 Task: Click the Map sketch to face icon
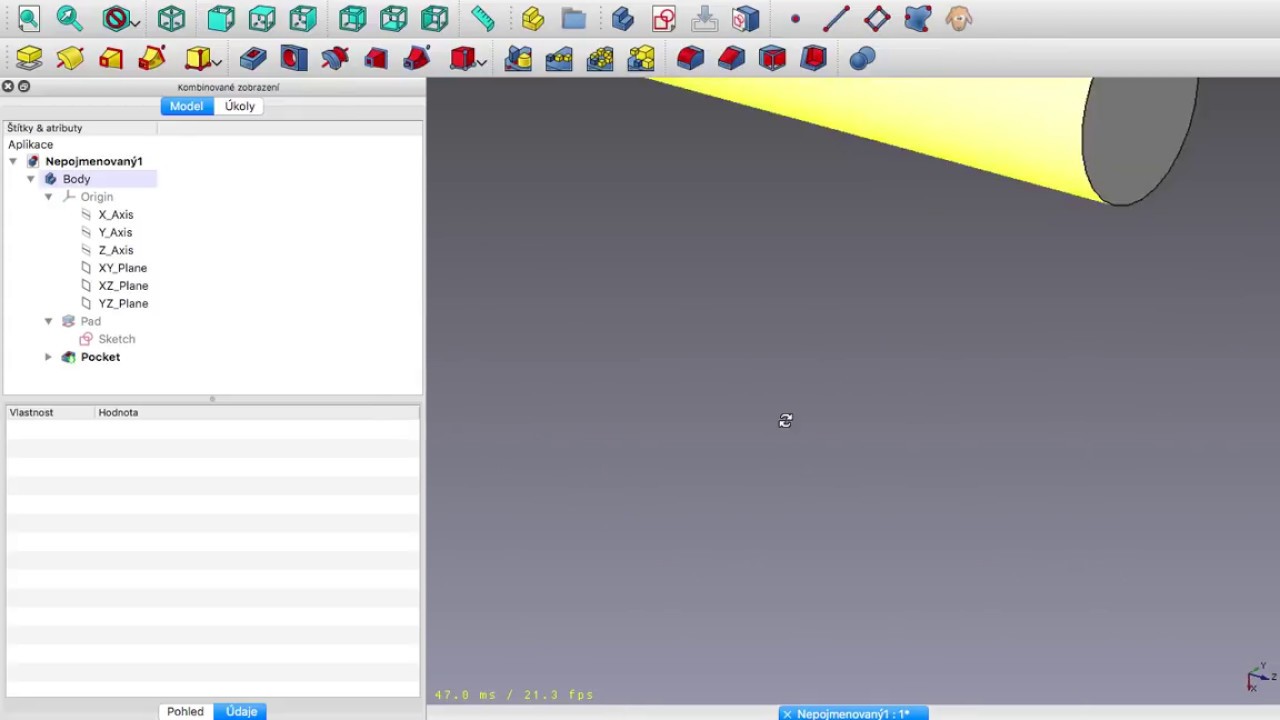point(745,18)
